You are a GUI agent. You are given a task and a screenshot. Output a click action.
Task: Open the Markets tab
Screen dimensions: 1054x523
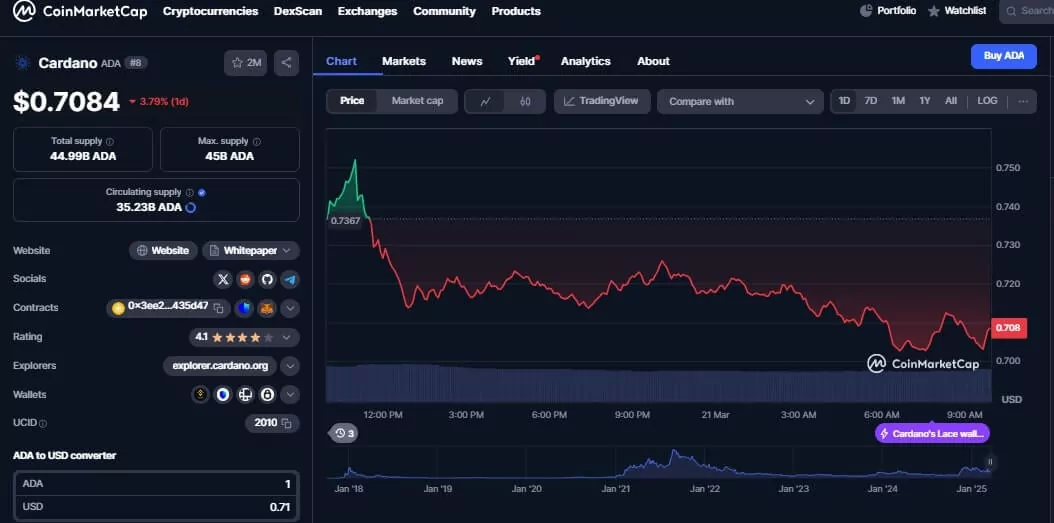[404, 61]
